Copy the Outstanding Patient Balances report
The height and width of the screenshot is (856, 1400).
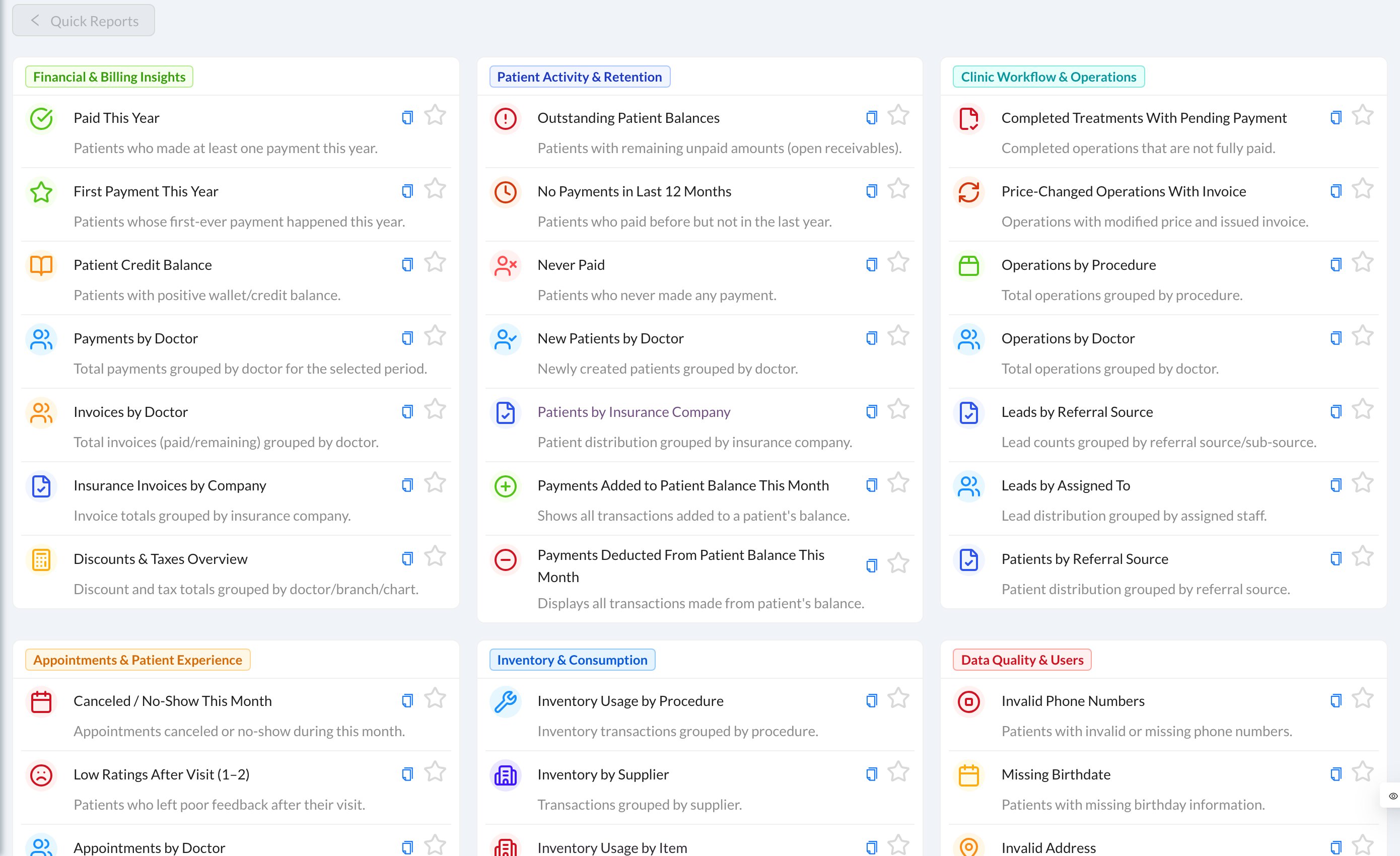click(x=872, y=118)
